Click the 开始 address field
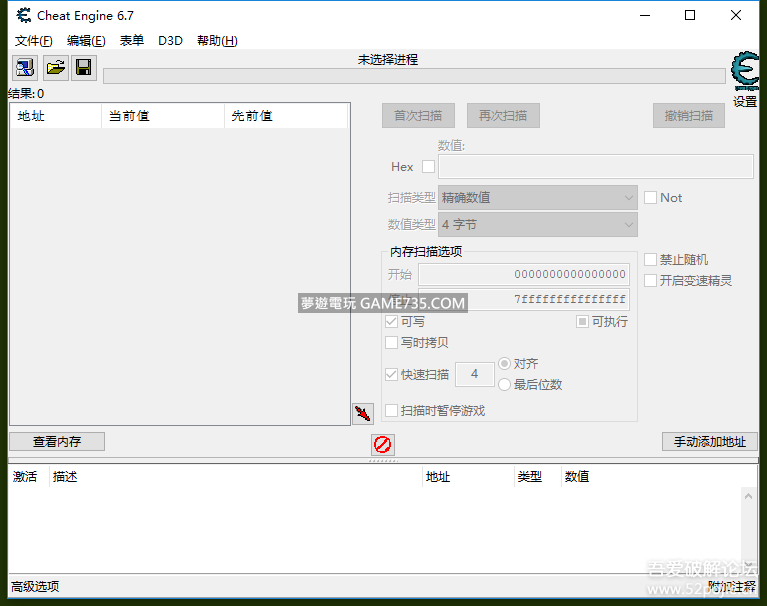This screenshot has height=606, width=767. pos(524,274)
